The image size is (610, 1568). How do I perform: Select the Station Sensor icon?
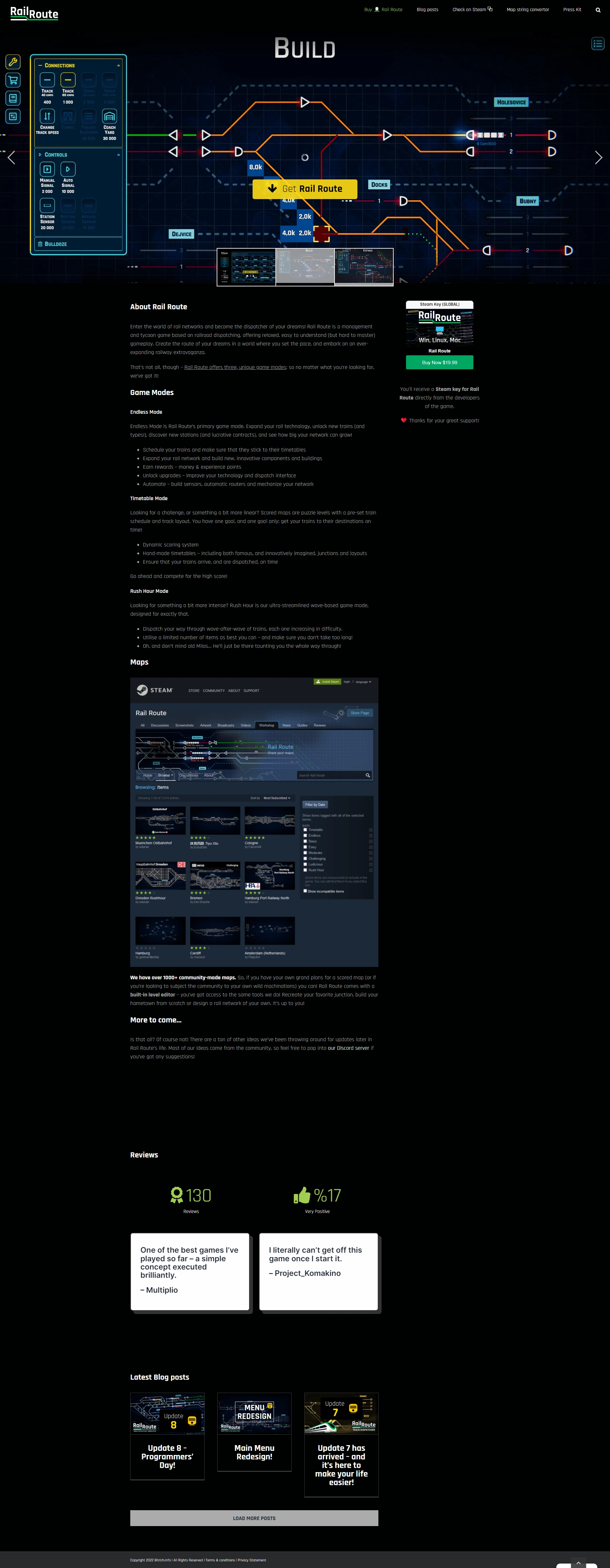point(47,205)
